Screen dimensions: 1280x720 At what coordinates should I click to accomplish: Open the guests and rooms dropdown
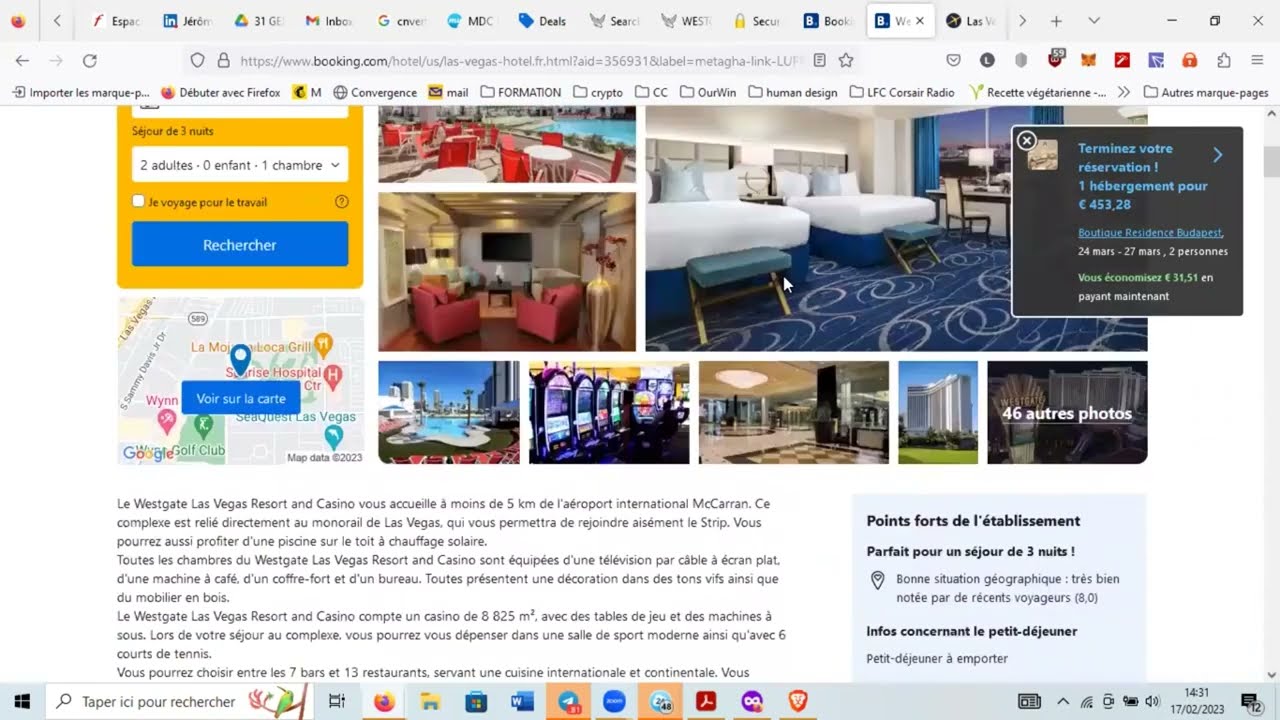point(240,165)
